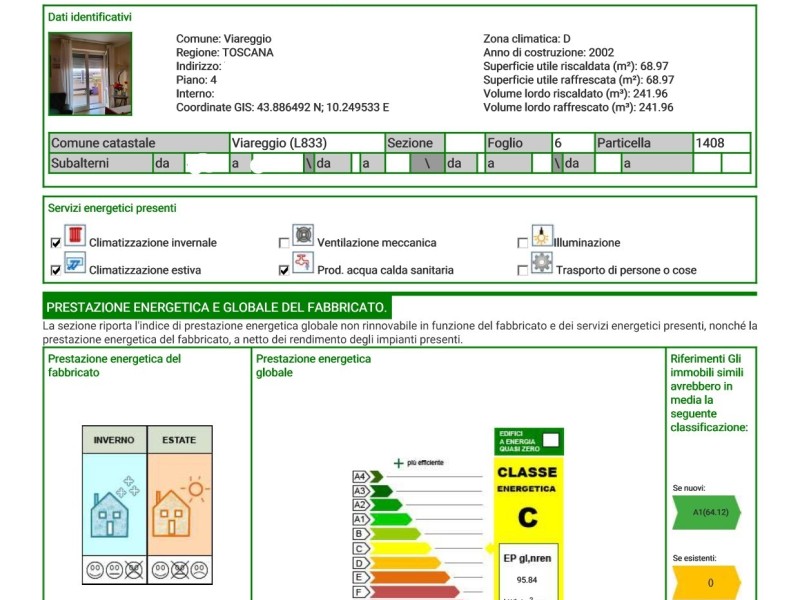Screen dimensions: 800x600
Task: Click the "Servizi energetici presenti" heading
Action: [x=112, y=208]
